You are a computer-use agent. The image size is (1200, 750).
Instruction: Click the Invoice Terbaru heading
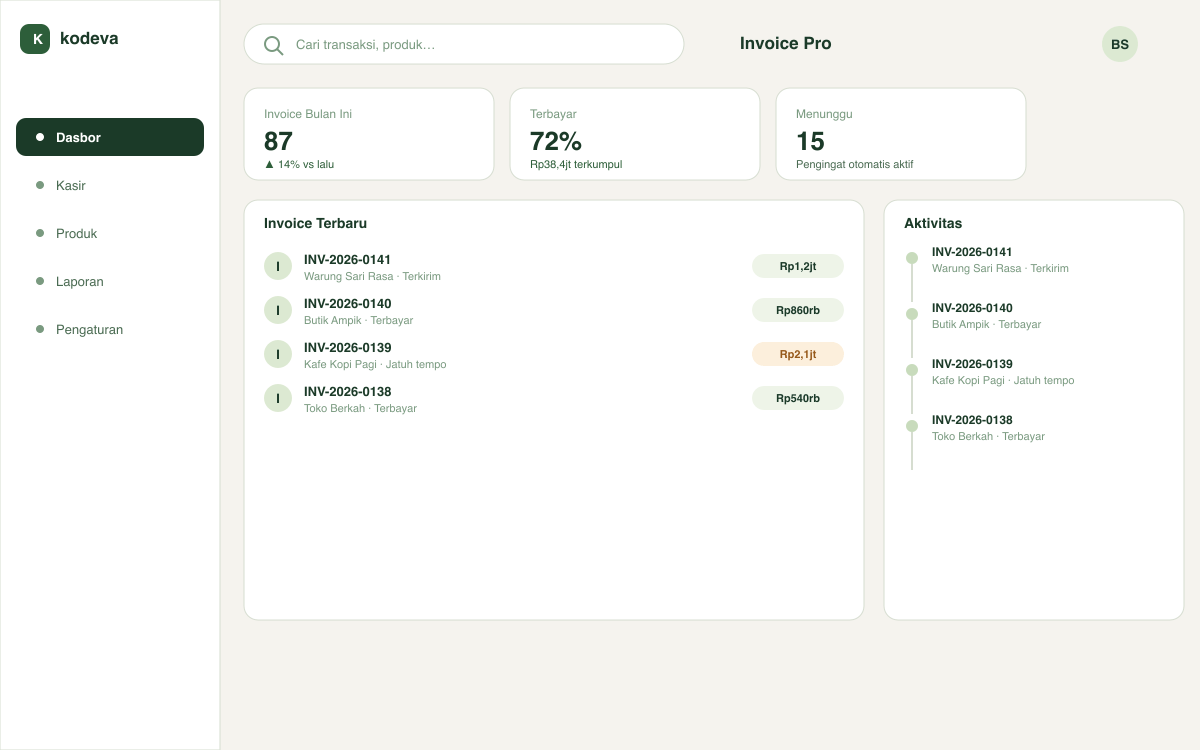click(315, 223)
